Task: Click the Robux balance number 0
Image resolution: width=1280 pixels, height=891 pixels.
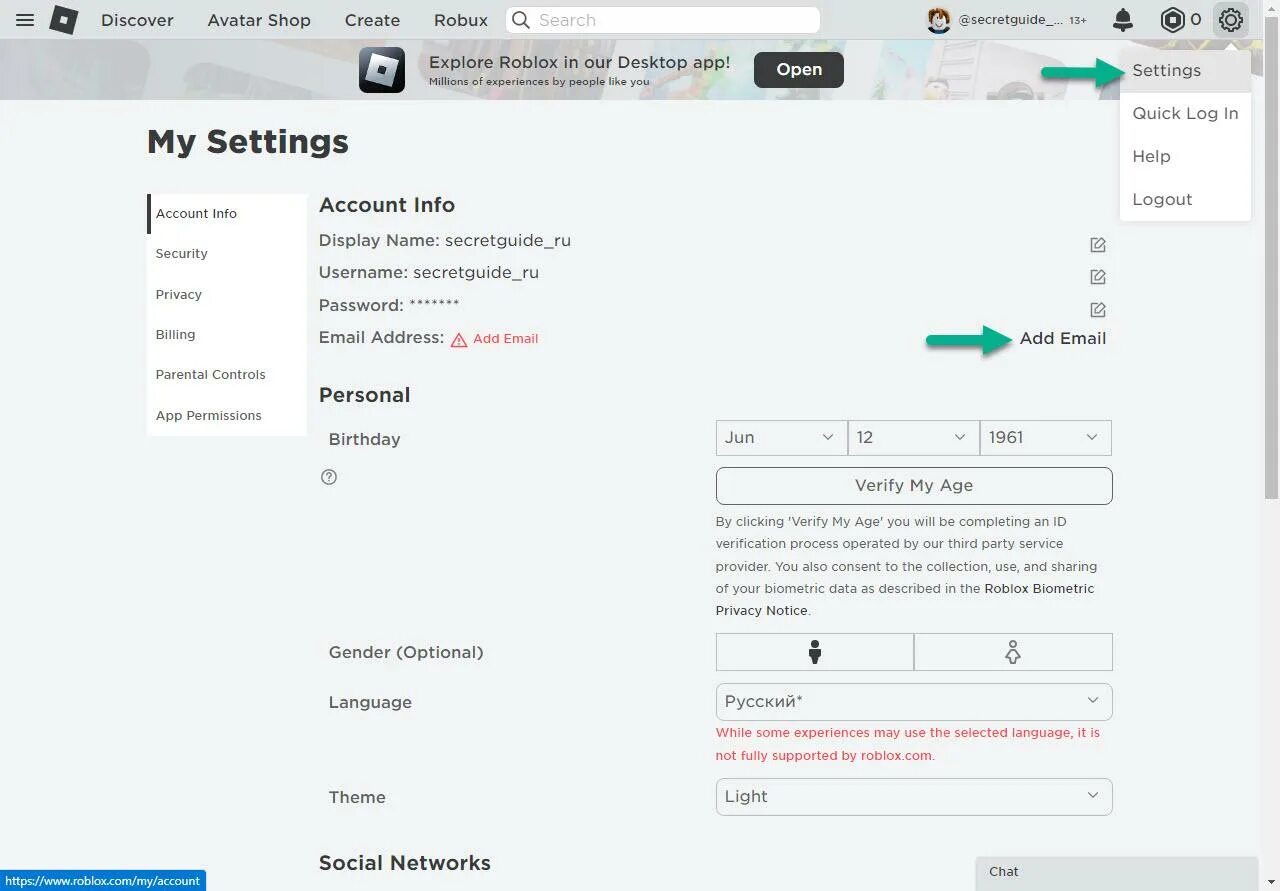Action: (1195, 20)
